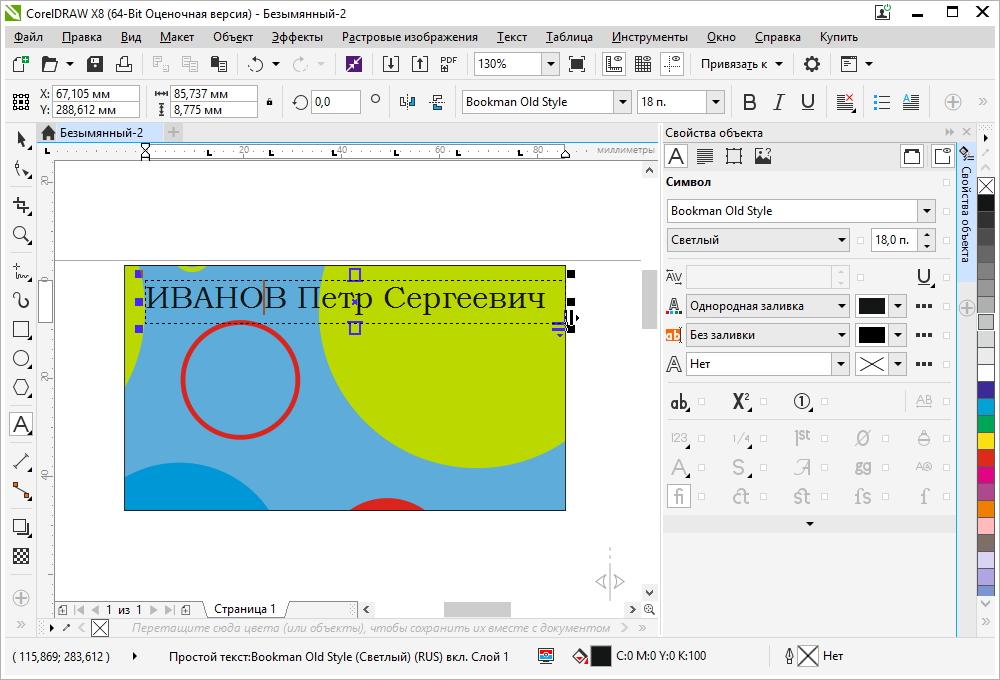Viewport: 1000px width, 680px height.
Task: Select the yellow palette swatch
Action: tap(986, 441)
